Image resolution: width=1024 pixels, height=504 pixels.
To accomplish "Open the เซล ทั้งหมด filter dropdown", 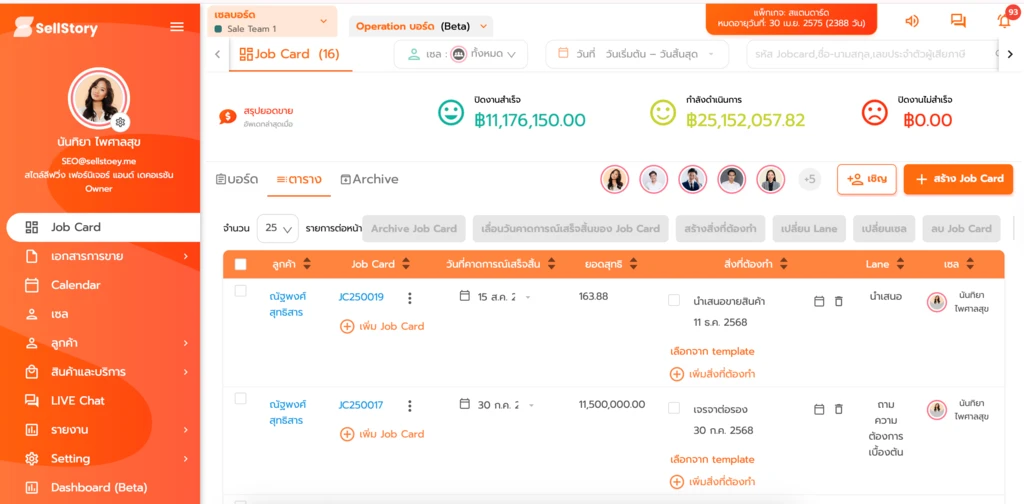I will pyautogui.click(x=461, y=54).
